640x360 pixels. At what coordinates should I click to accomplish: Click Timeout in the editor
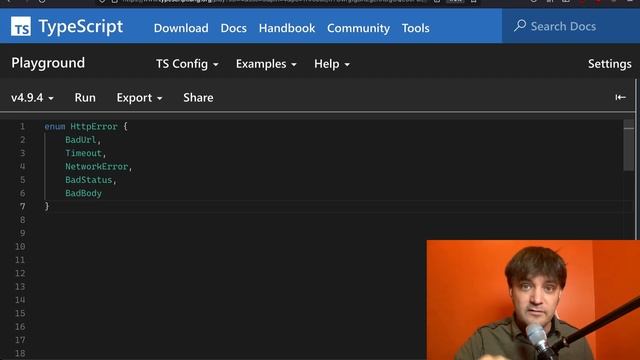pos(83,153)
